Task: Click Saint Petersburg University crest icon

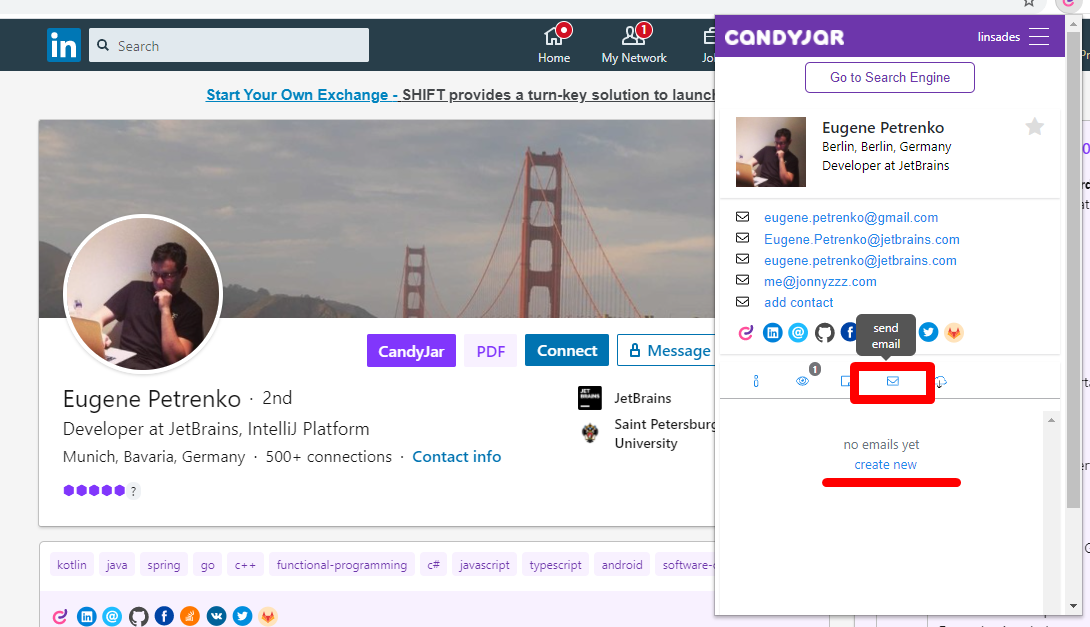Action: click(x=589, y=433)
